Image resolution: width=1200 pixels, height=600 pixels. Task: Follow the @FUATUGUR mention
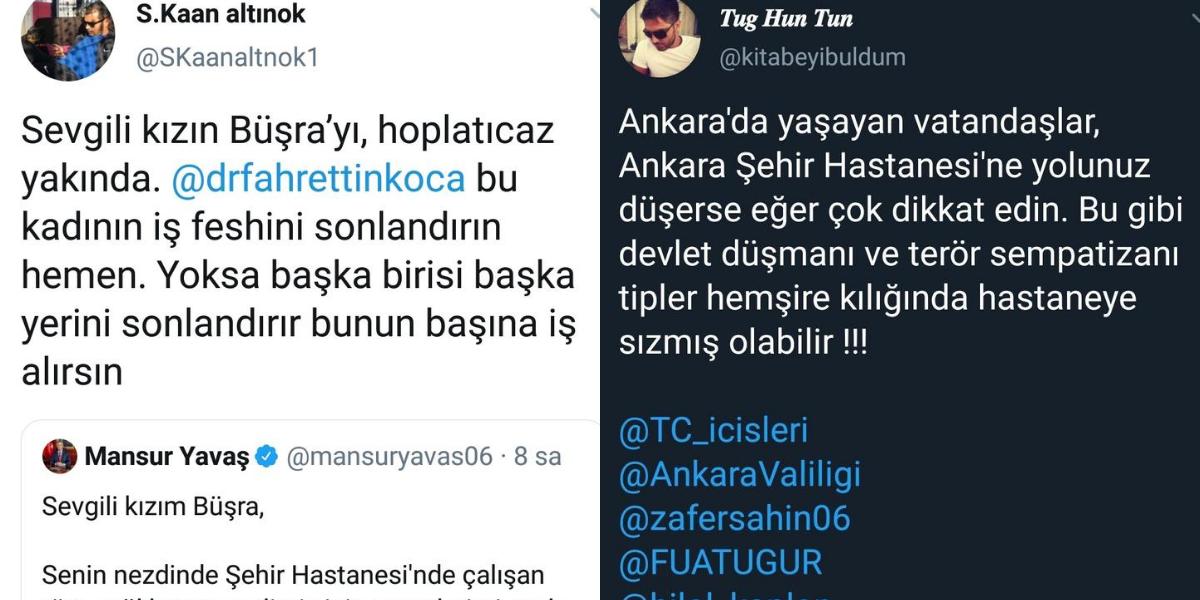720,562
